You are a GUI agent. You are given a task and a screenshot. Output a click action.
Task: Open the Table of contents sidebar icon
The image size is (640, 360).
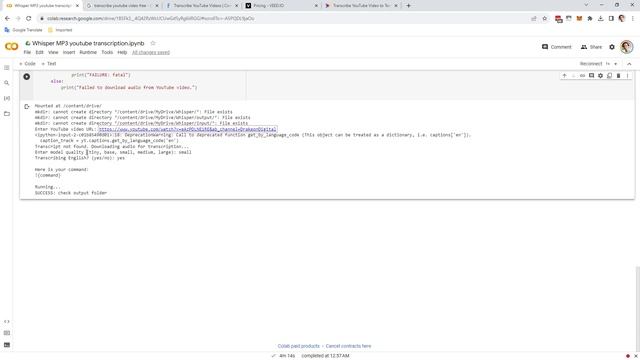point(7,68)
